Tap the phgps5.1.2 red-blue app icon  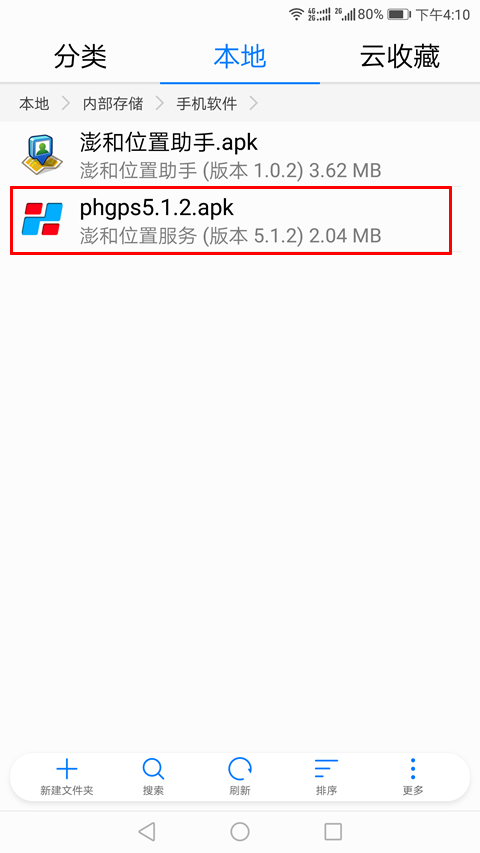coord(42,219)
